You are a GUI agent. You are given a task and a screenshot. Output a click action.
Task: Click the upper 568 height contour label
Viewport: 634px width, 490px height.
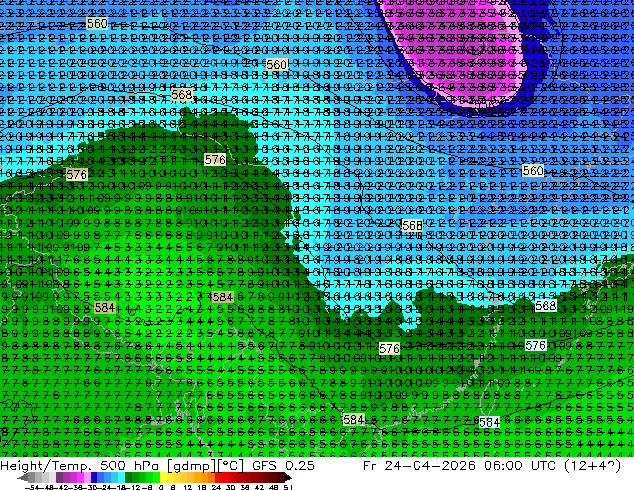click(182, 95)
